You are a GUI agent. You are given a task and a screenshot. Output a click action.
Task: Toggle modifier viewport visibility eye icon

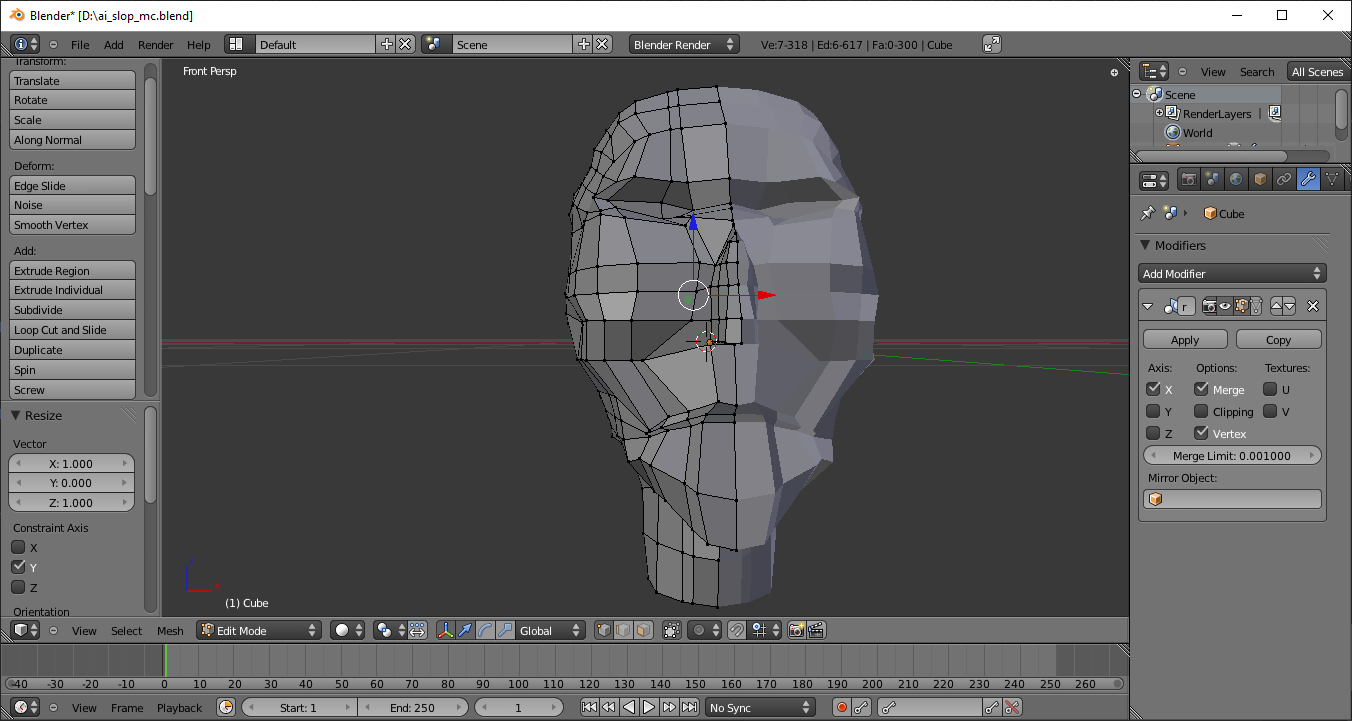1225,306
